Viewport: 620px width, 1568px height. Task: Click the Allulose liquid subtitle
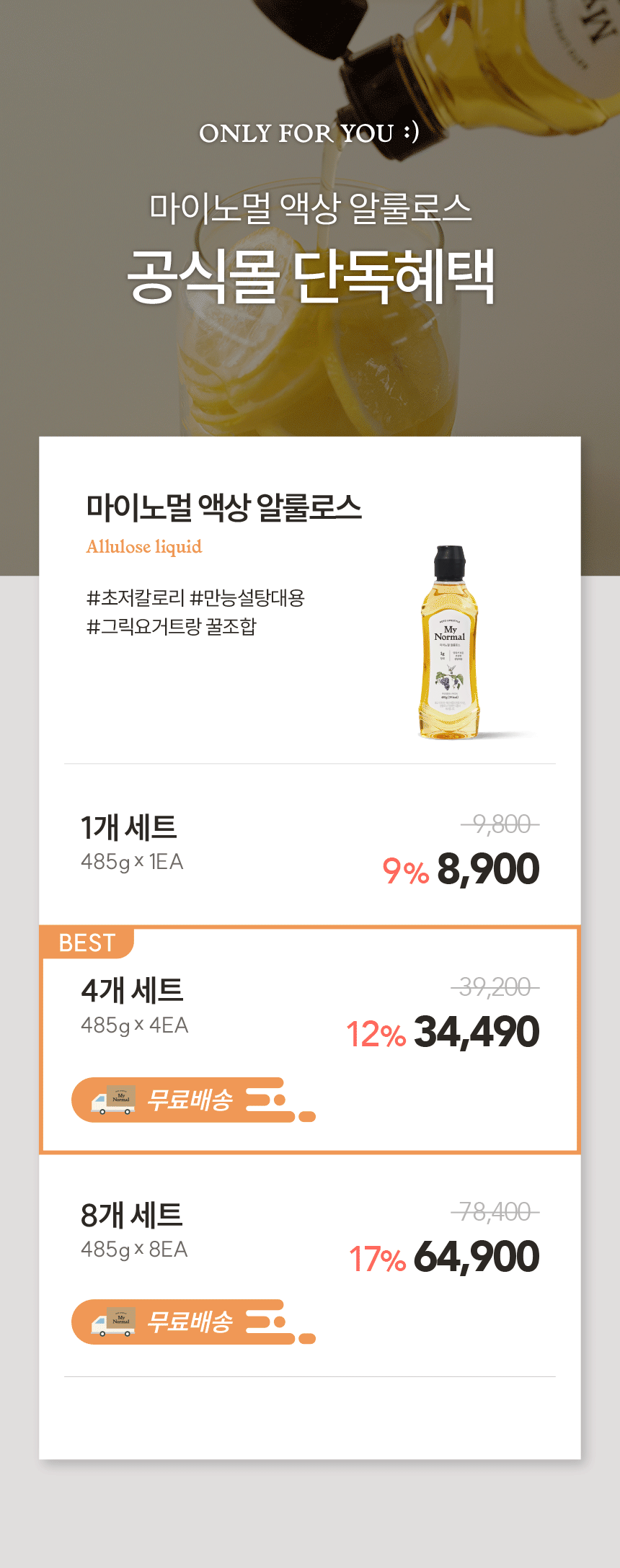[144, 547]
